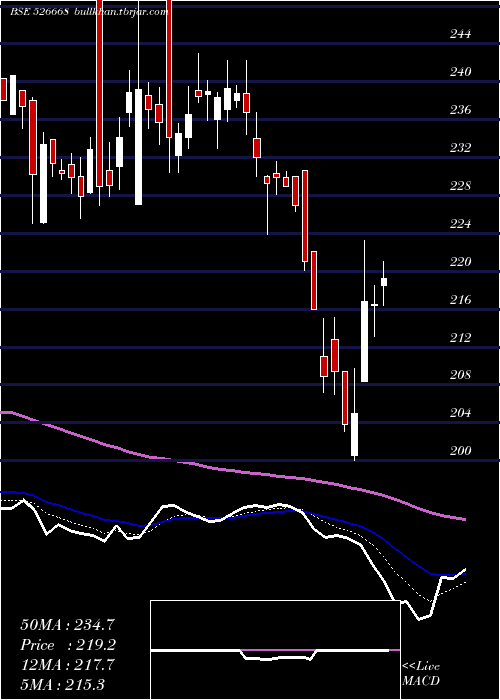500x700 pixels.
Task: Click the <<Live MACD label
Action: pyautogui.click(x=421, y=674)
